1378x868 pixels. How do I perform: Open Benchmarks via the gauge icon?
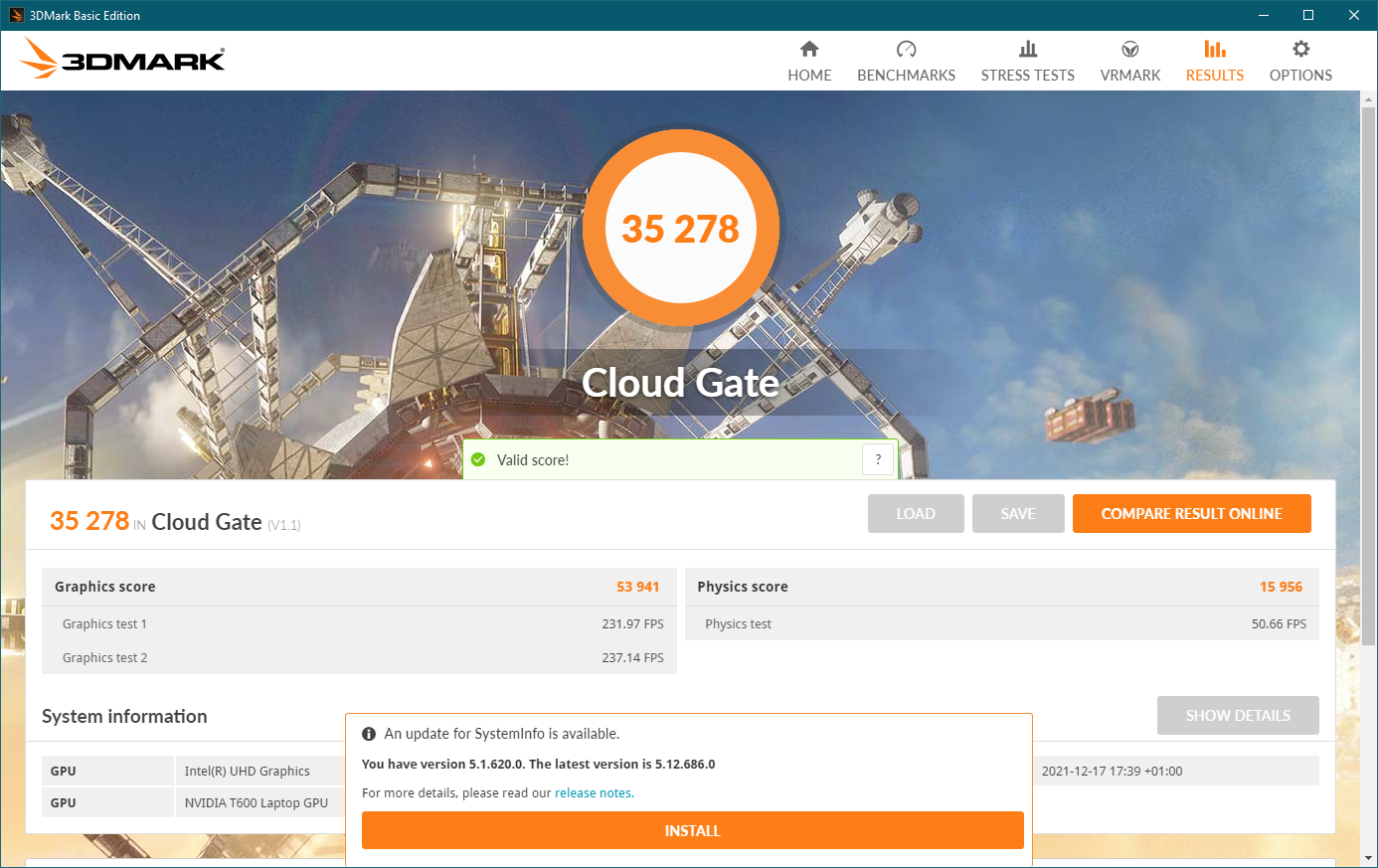(906, 49)
